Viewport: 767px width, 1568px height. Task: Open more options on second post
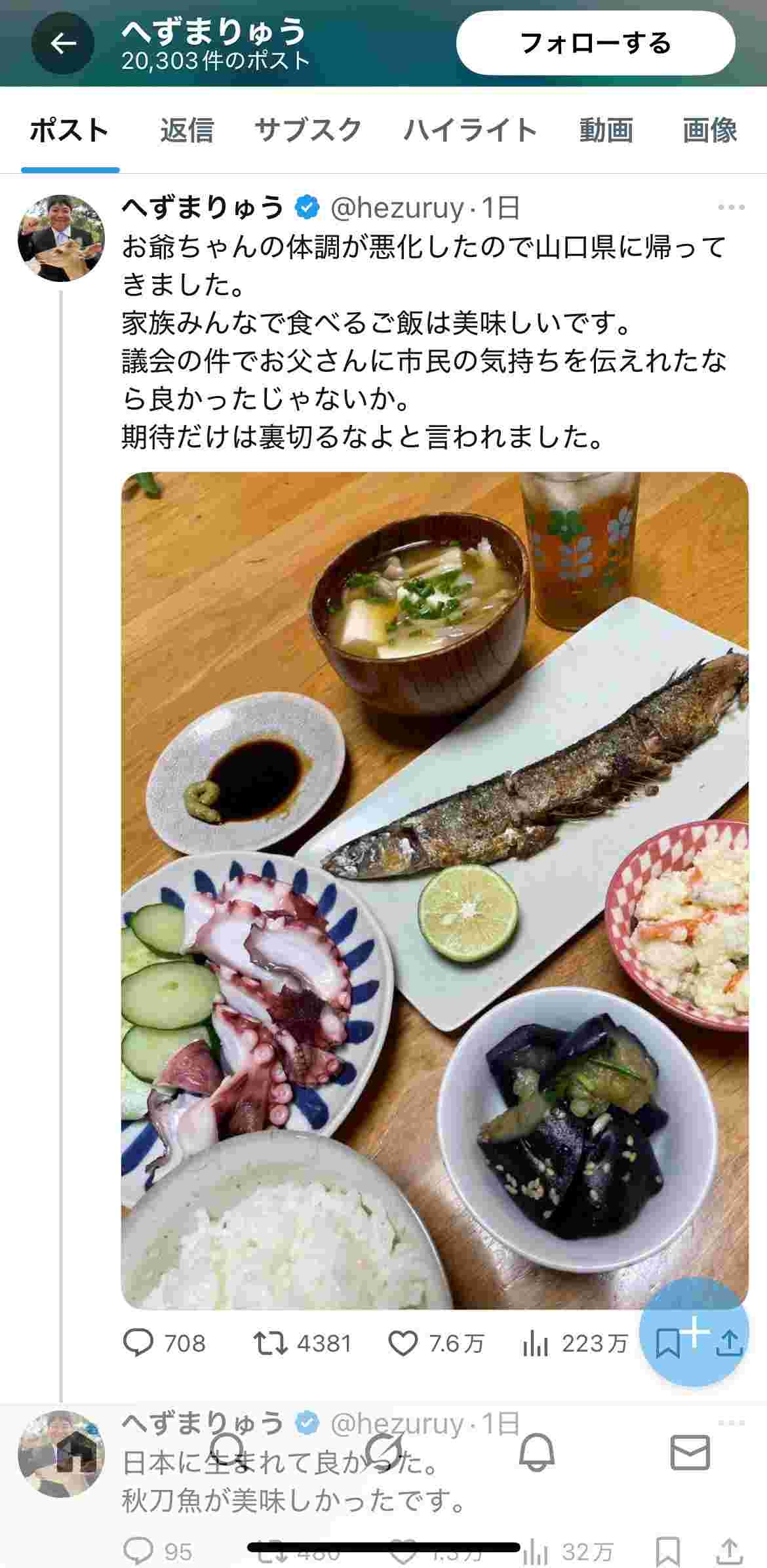731,1422
